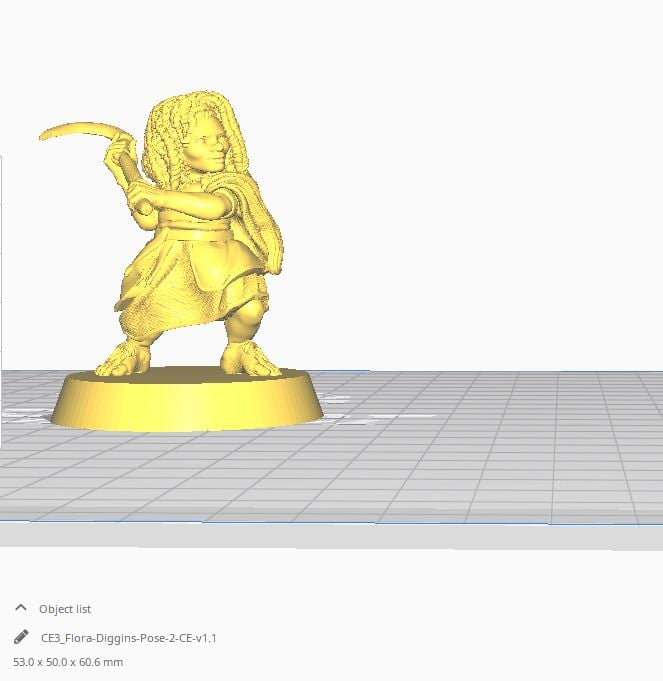Collapse the Object list chevron
663x681 pixels.
[x=21, y=608]
